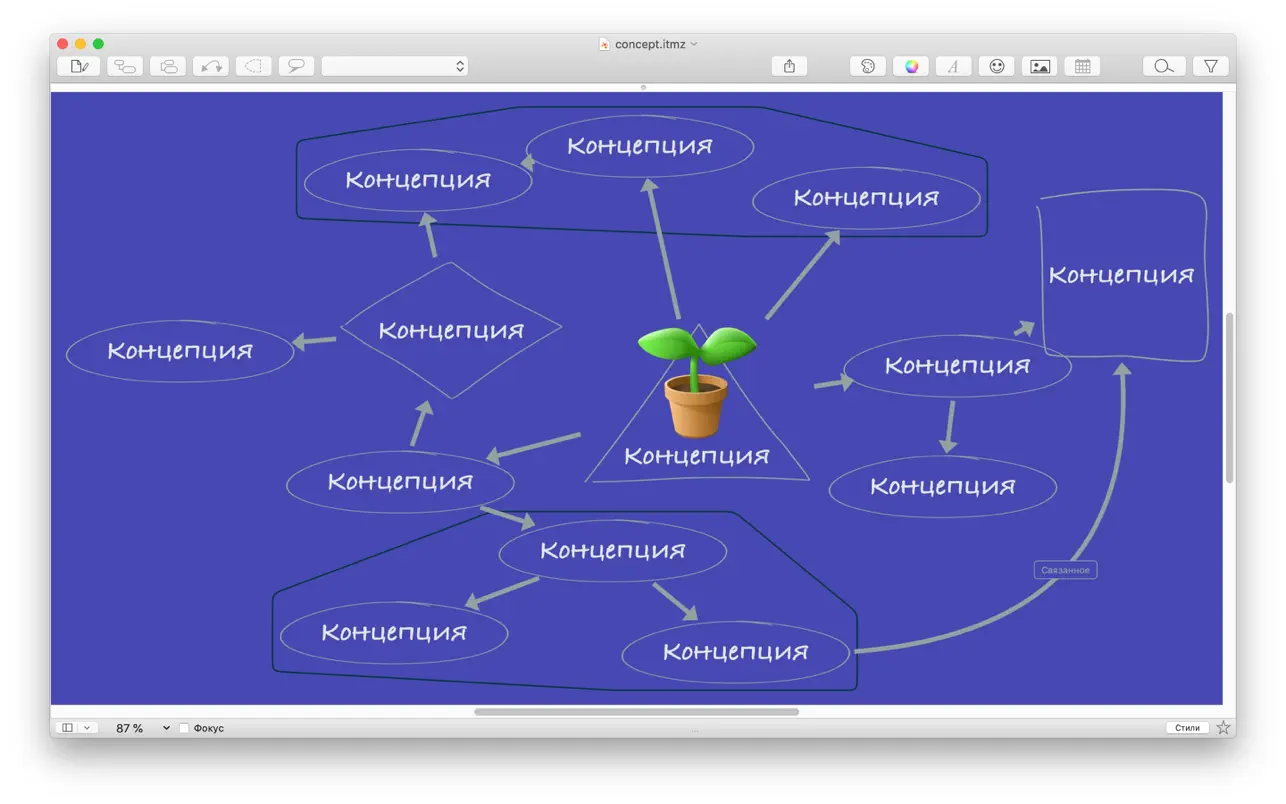
Task: Toggle the favorites star in status bar
Action: (x=1224, y=728)
